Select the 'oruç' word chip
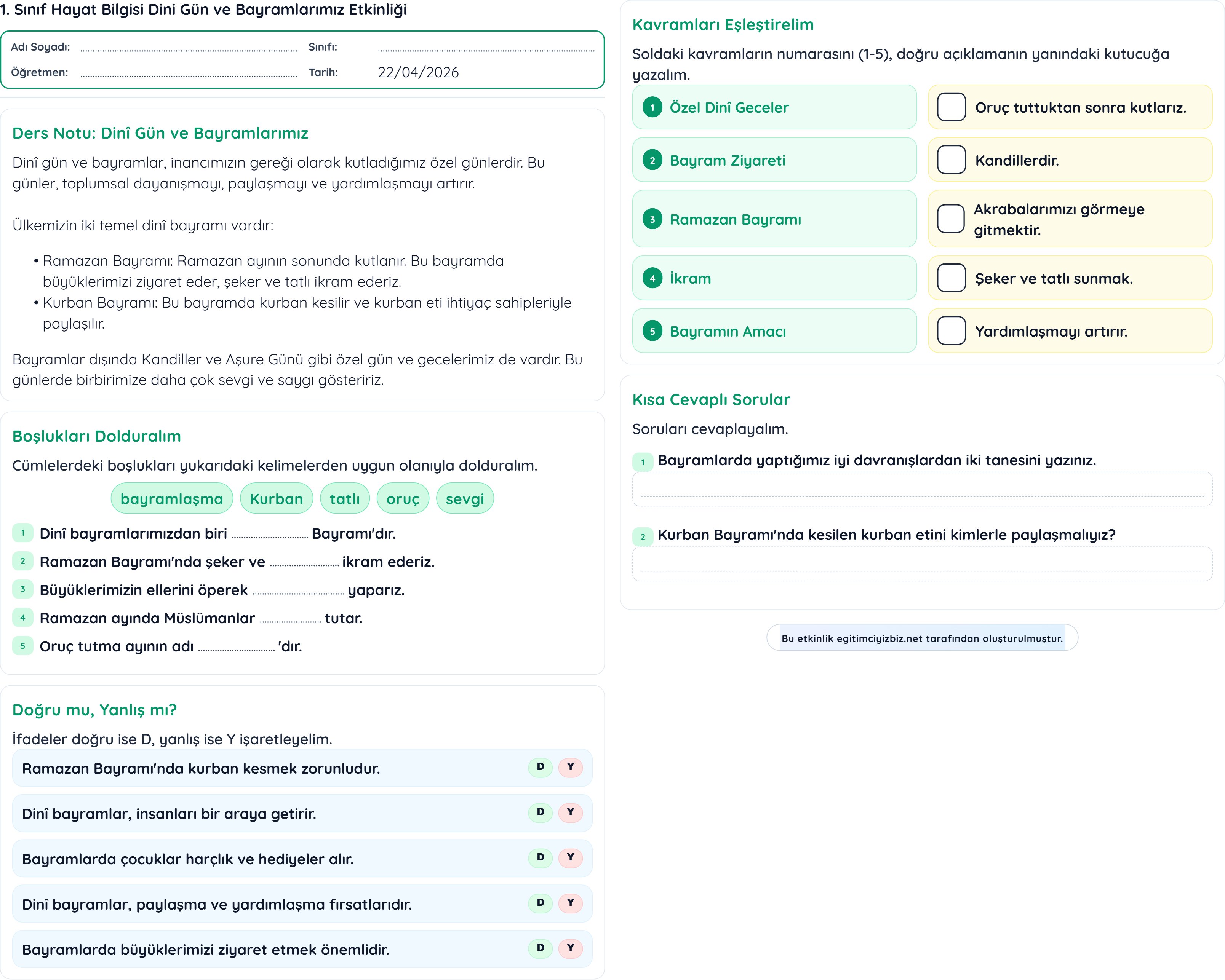This screenshot has height=980, width=1225. (x=402, y=499)
